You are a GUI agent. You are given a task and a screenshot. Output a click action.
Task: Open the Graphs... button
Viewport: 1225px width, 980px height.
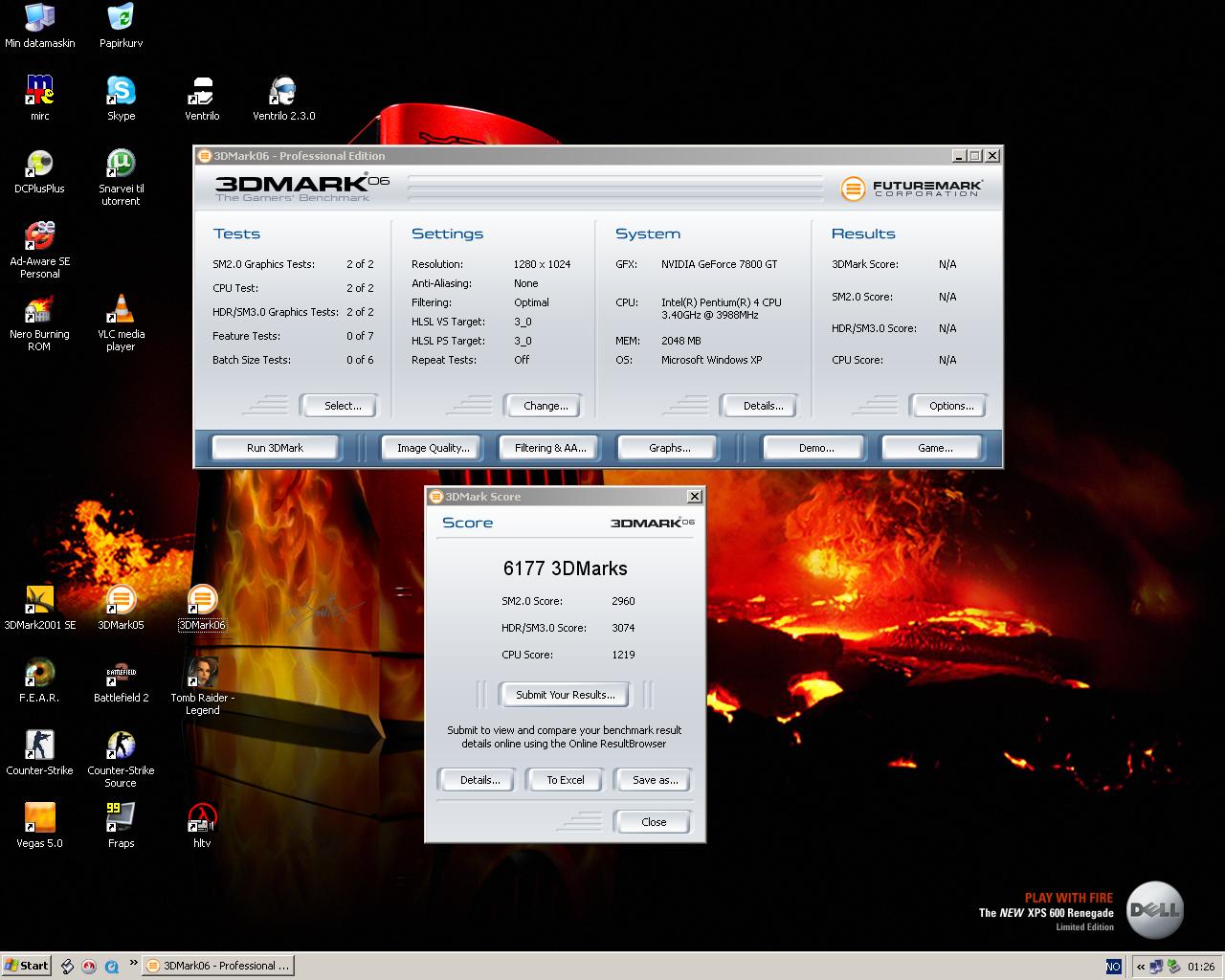click(x=669, y=448)
